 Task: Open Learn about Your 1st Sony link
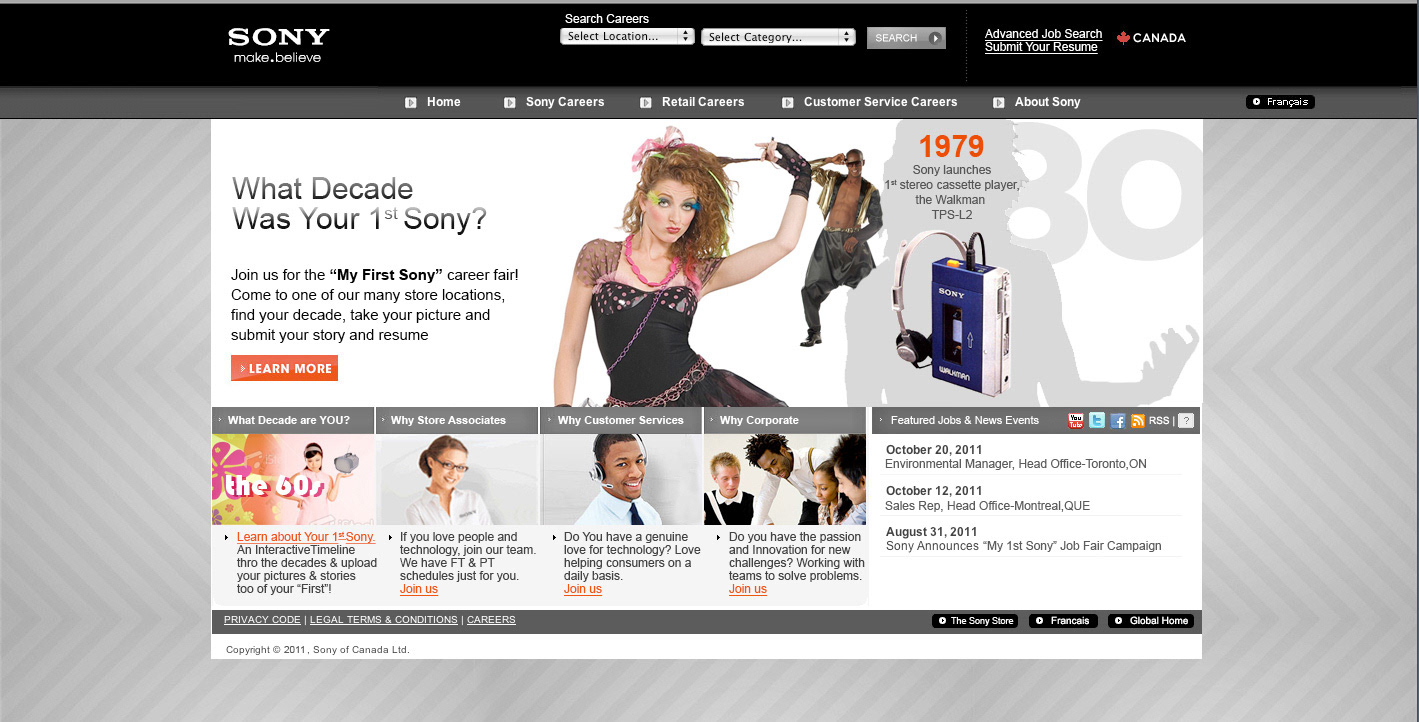[x=306, y=537]
